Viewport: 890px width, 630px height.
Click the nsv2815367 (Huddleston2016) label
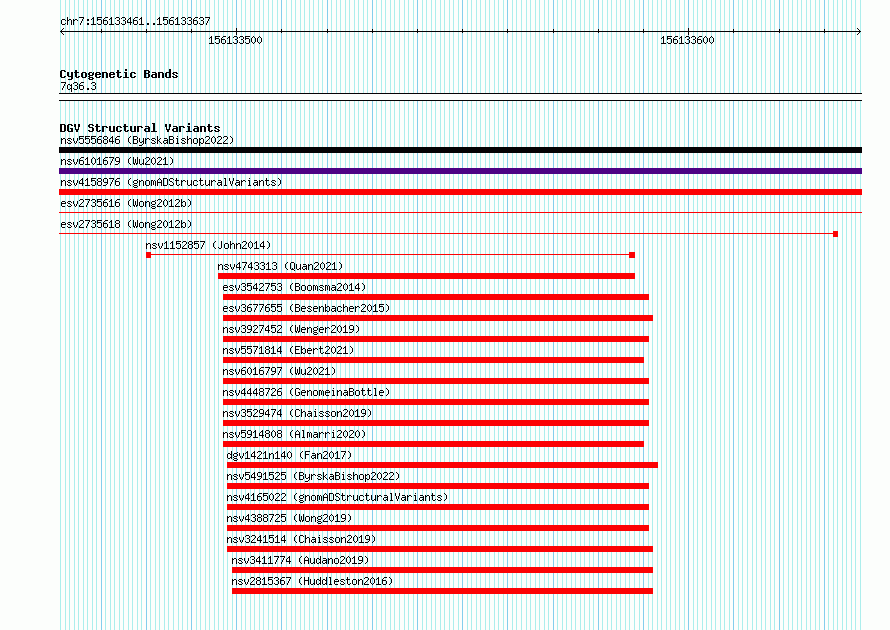[x=312, y=581]
